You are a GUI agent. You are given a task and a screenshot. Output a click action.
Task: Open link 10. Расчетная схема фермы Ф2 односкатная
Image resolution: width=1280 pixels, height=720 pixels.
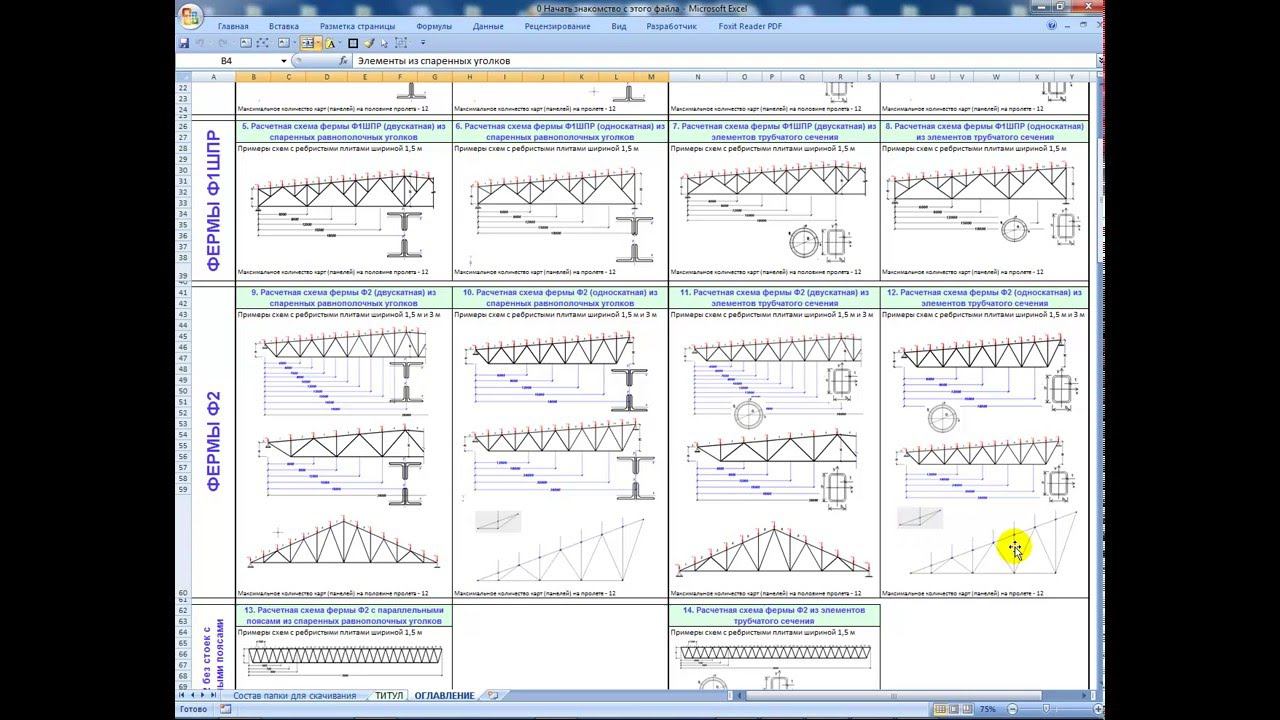tap(560, 298)
